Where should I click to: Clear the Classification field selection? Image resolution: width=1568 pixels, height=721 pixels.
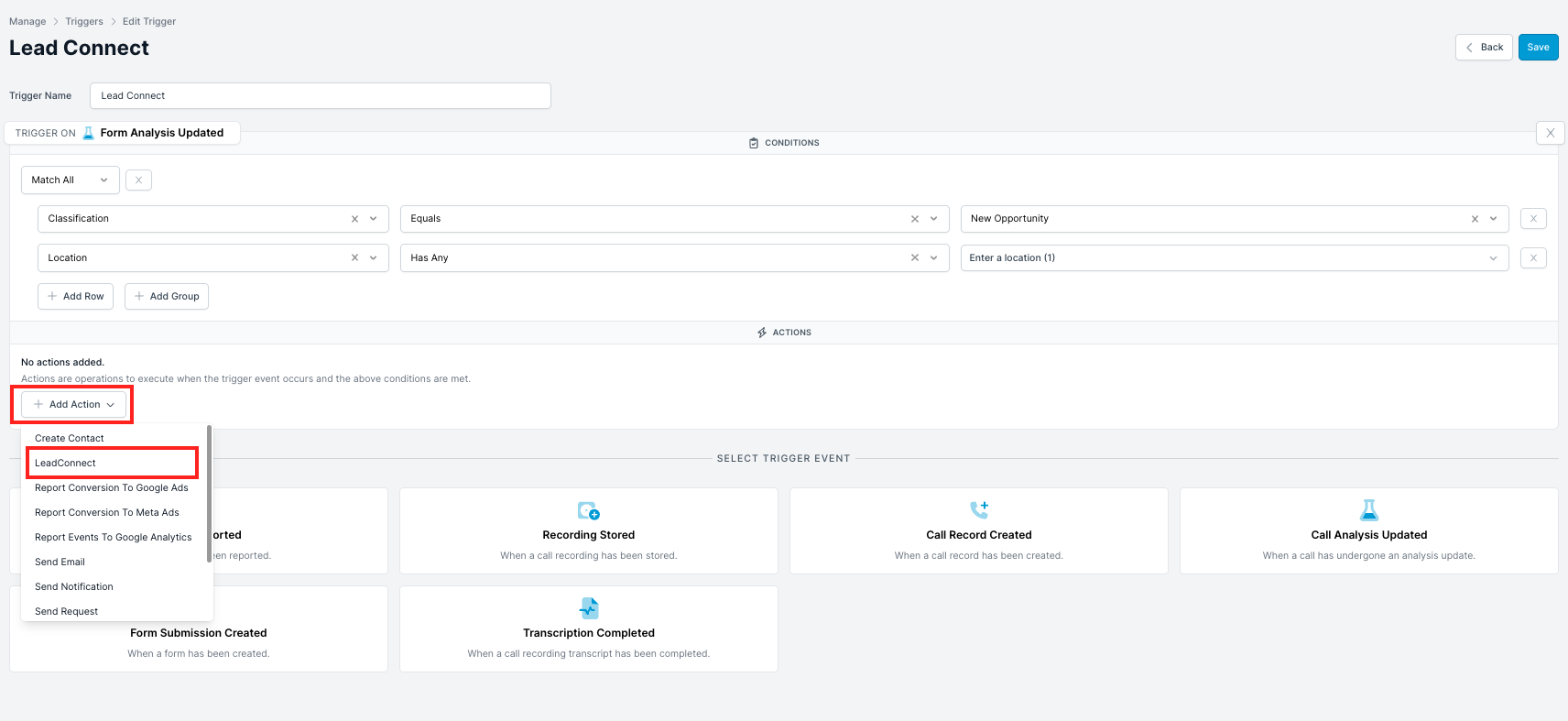point(354,219)
